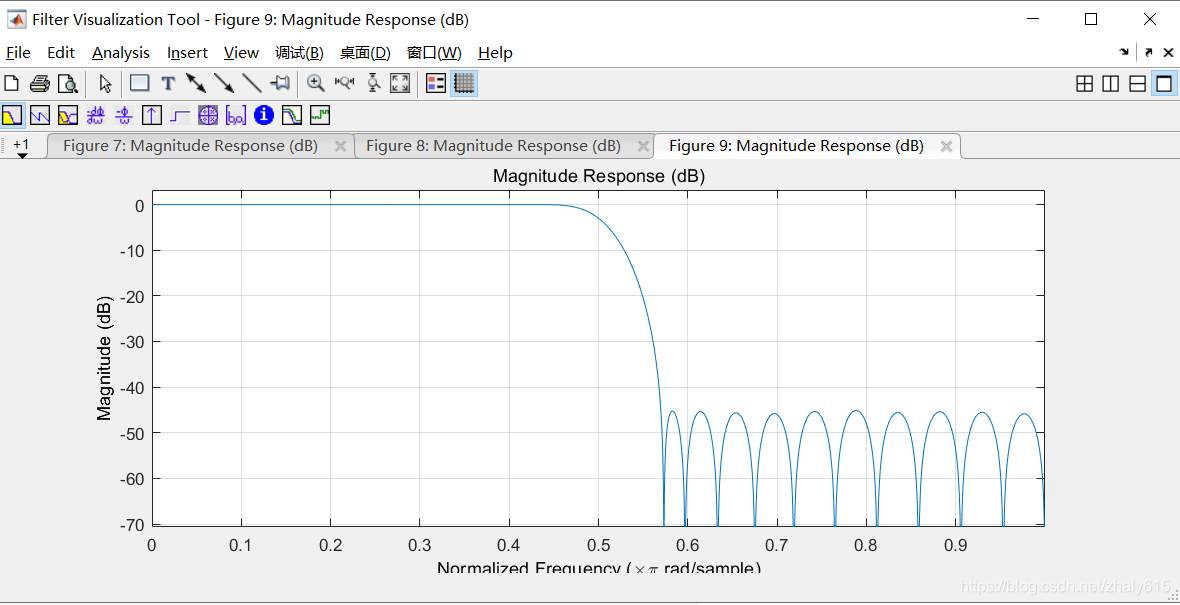Show Magnitude Response analysis
Screen dimensions: 1180x605
(x=13, y=115)
